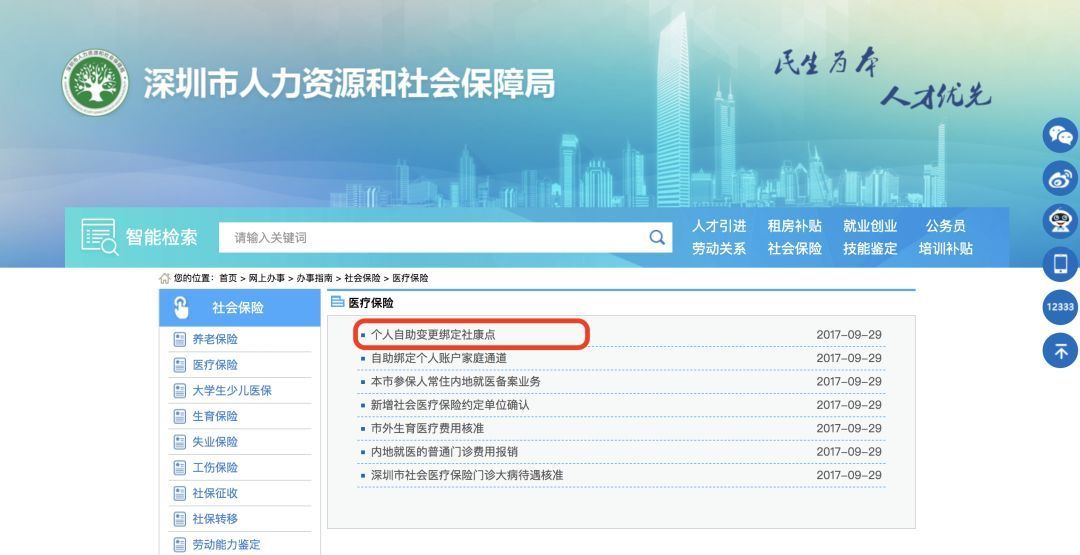Click the search magnifier icon
Screen dimensions: 1080x555
tap(656, 237)
